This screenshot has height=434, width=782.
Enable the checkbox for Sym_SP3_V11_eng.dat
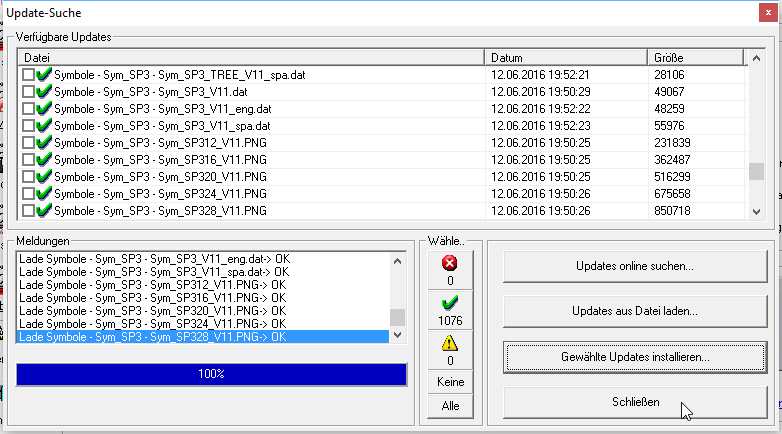coord(28,109)
